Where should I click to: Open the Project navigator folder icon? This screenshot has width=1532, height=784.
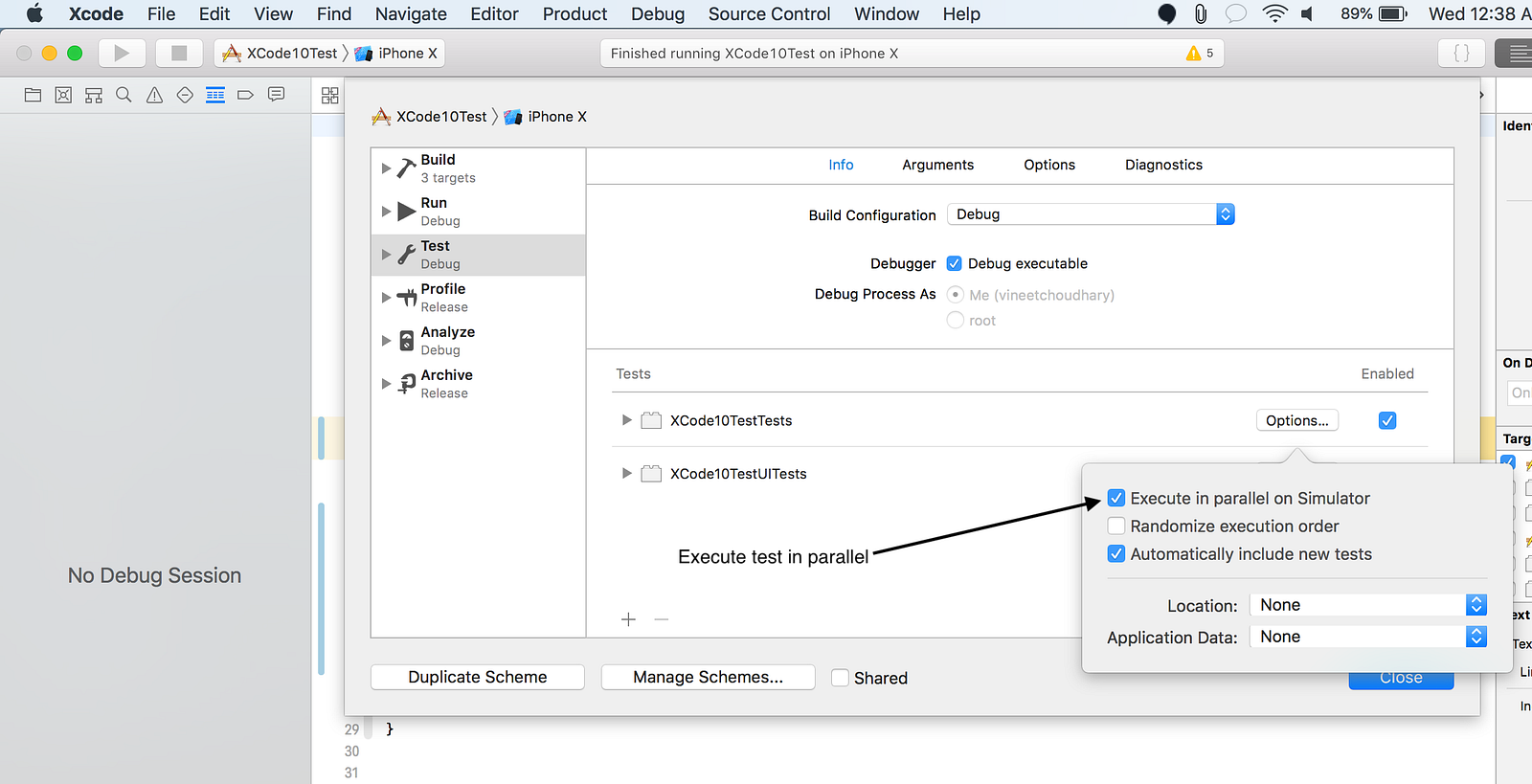[33, 95]
